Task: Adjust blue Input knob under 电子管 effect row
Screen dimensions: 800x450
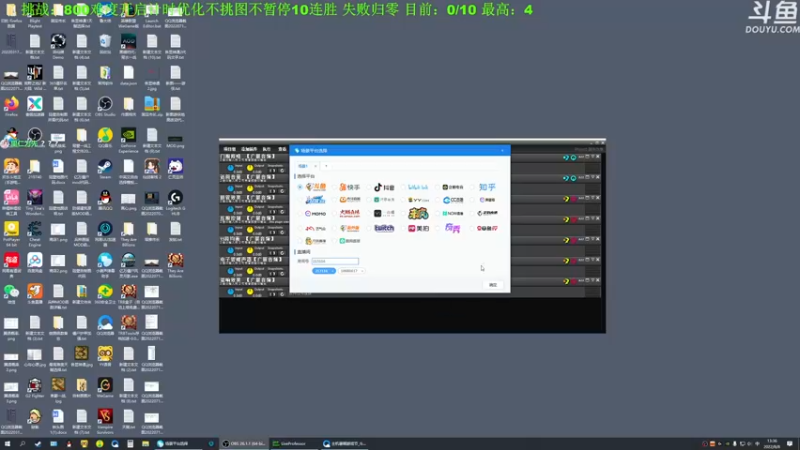Action: click(231, 271)
